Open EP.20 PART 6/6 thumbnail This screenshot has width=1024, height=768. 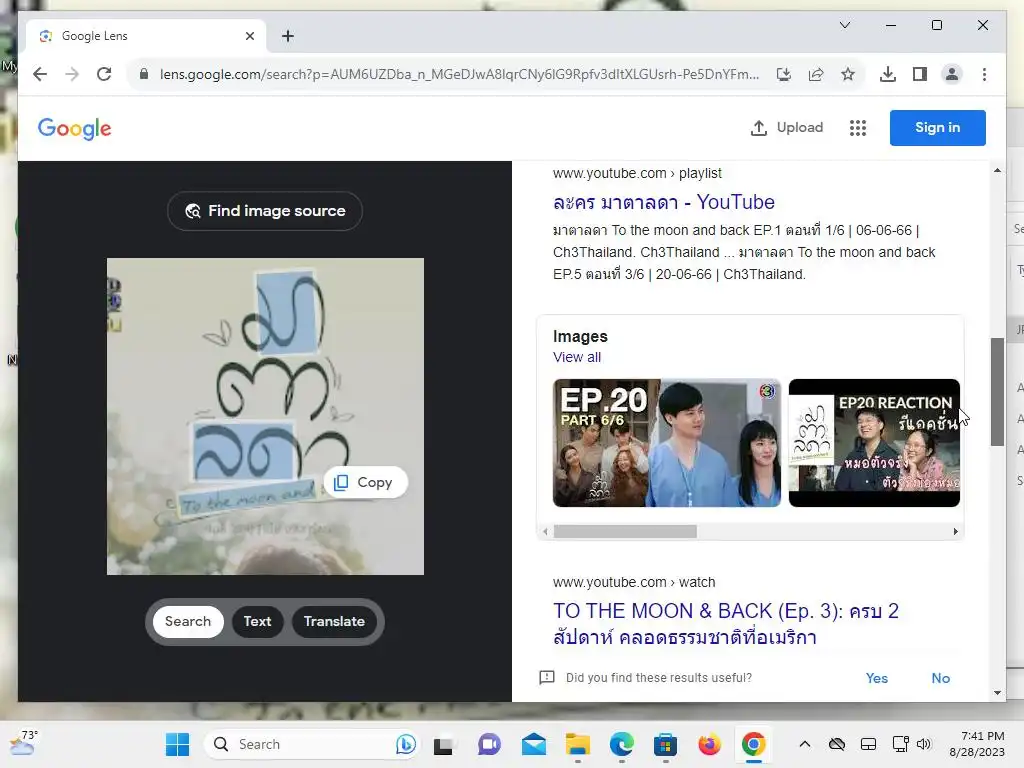coord(666,443)
